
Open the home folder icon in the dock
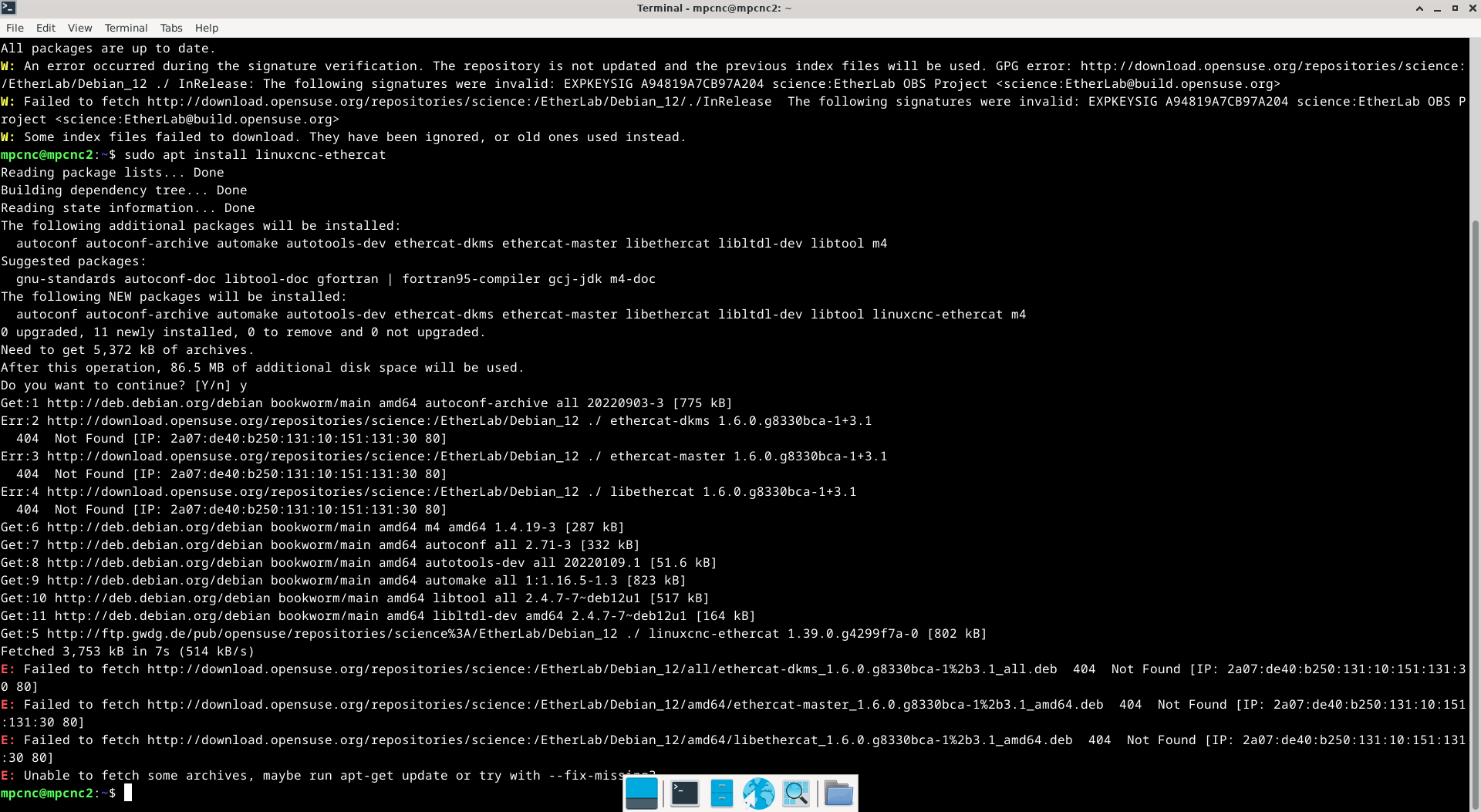coord(838,793)
